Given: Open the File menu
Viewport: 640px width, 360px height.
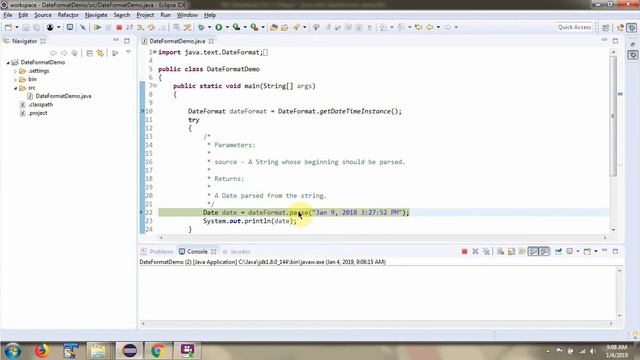Looking at the screenshot, I should [8, 15].
